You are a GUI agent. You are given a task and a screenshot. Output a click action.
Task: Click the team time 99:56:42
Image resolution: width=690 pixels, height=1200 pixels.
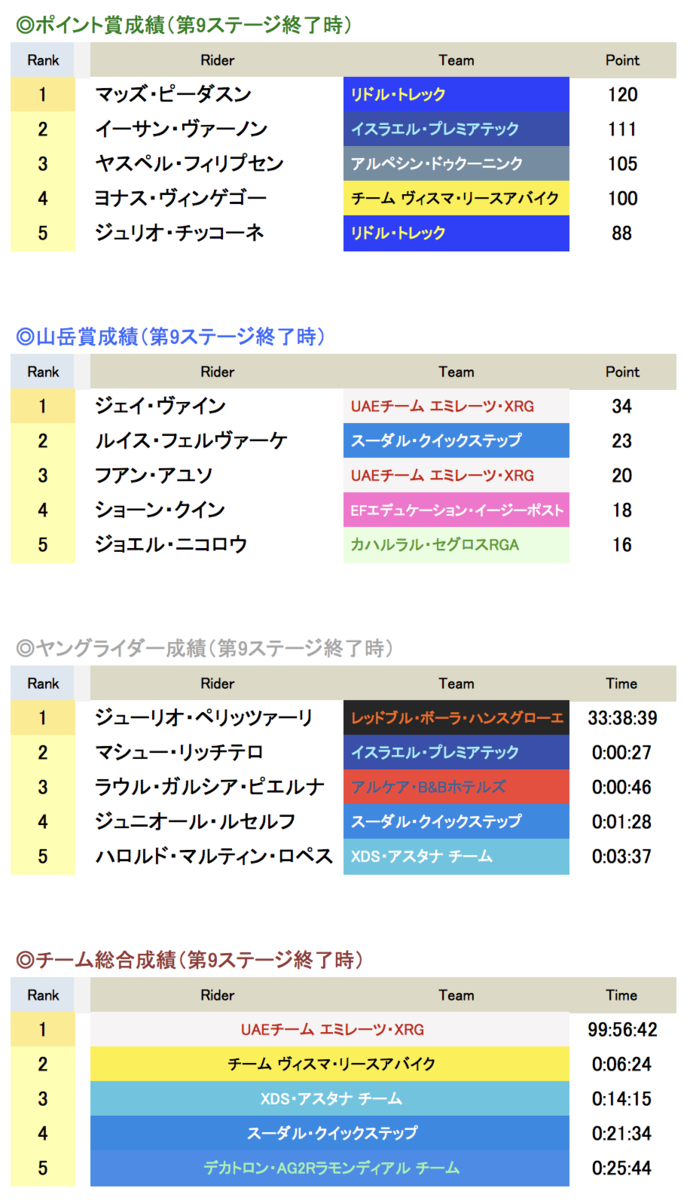[622, 1030]
